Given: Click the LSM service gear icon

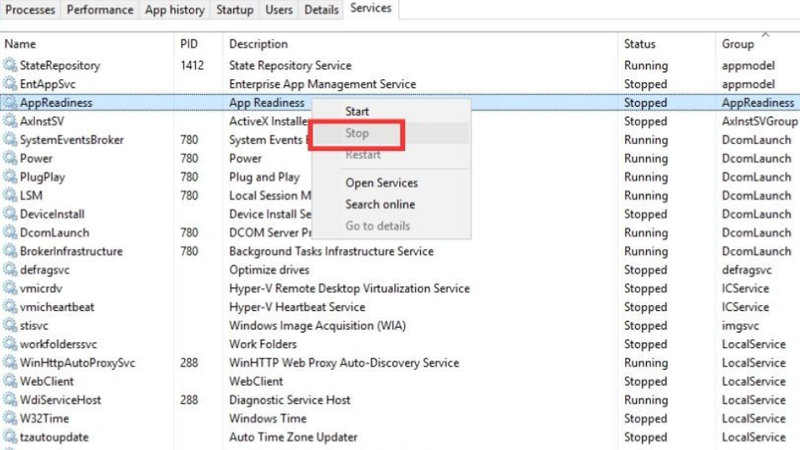Looking at the screenshot, I should click(10, 195).
